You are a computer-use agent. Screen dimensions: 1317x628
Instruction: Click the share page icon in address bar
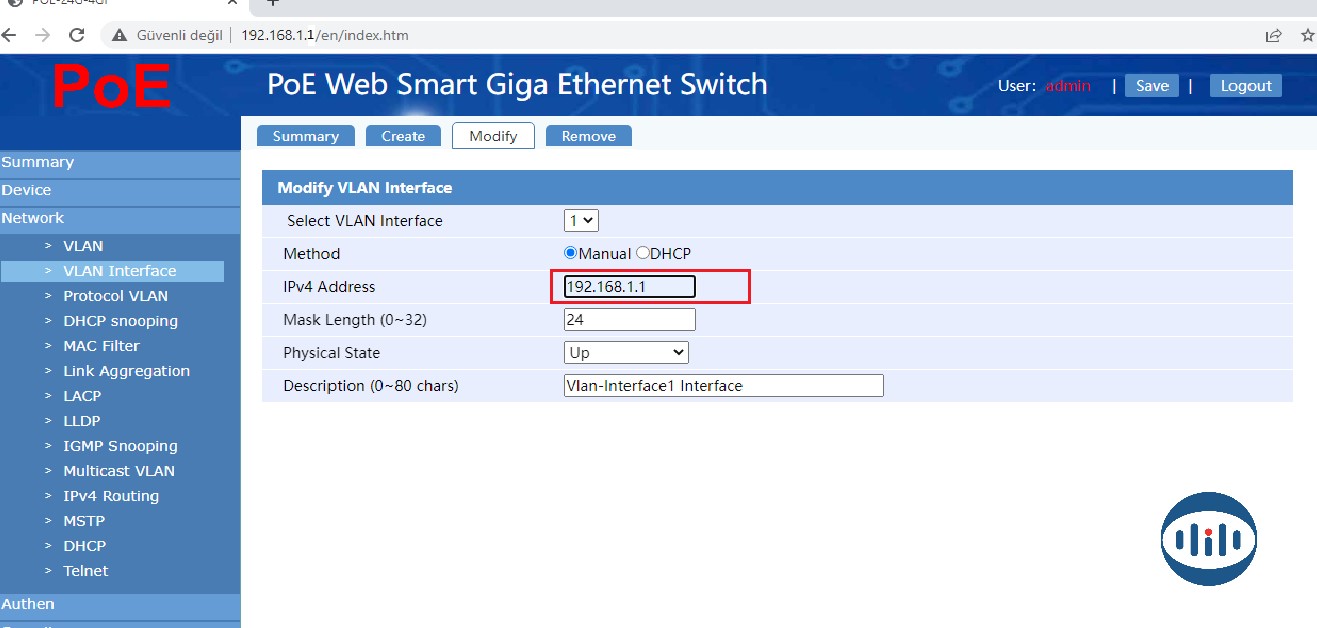[x=1273, y=35]
